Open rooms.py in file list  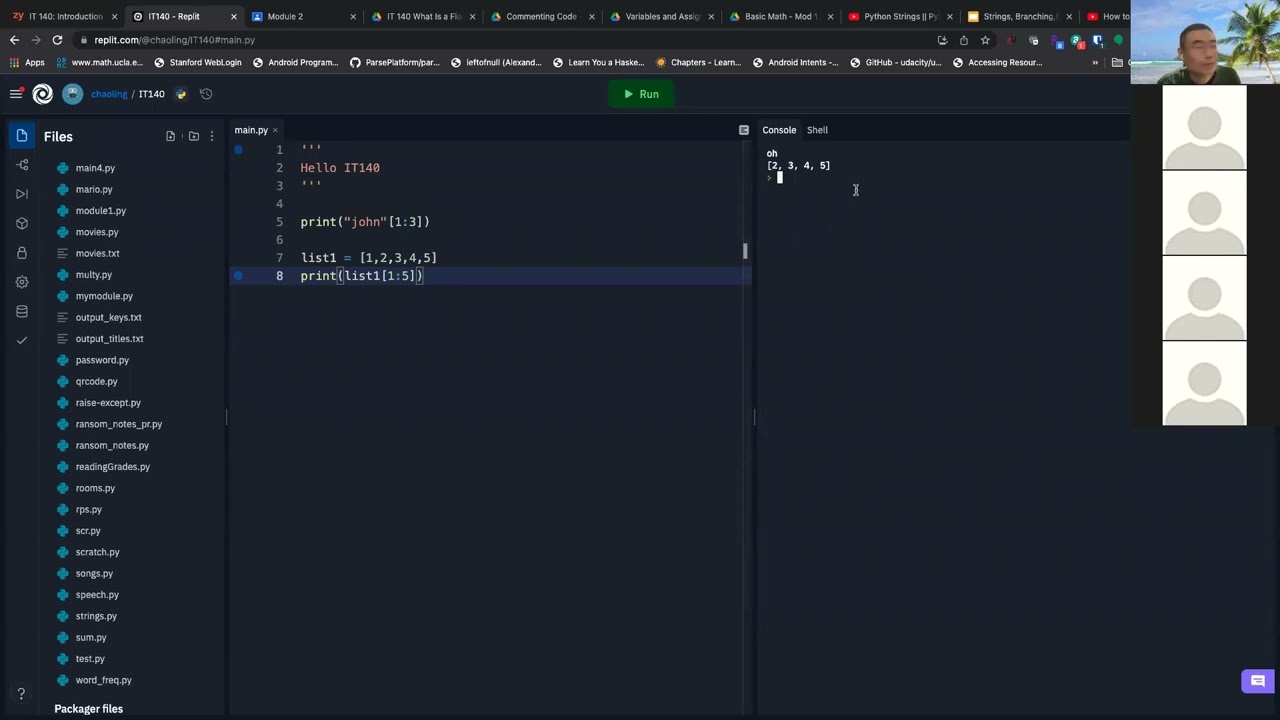click(x=95, y=488)
